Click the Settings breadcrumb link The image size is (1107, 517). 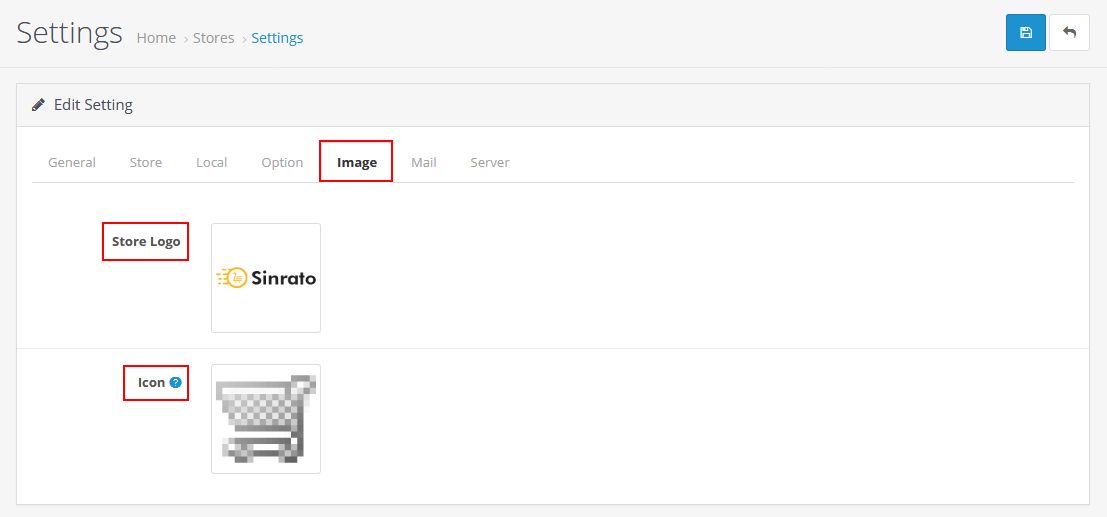[277, 38]
